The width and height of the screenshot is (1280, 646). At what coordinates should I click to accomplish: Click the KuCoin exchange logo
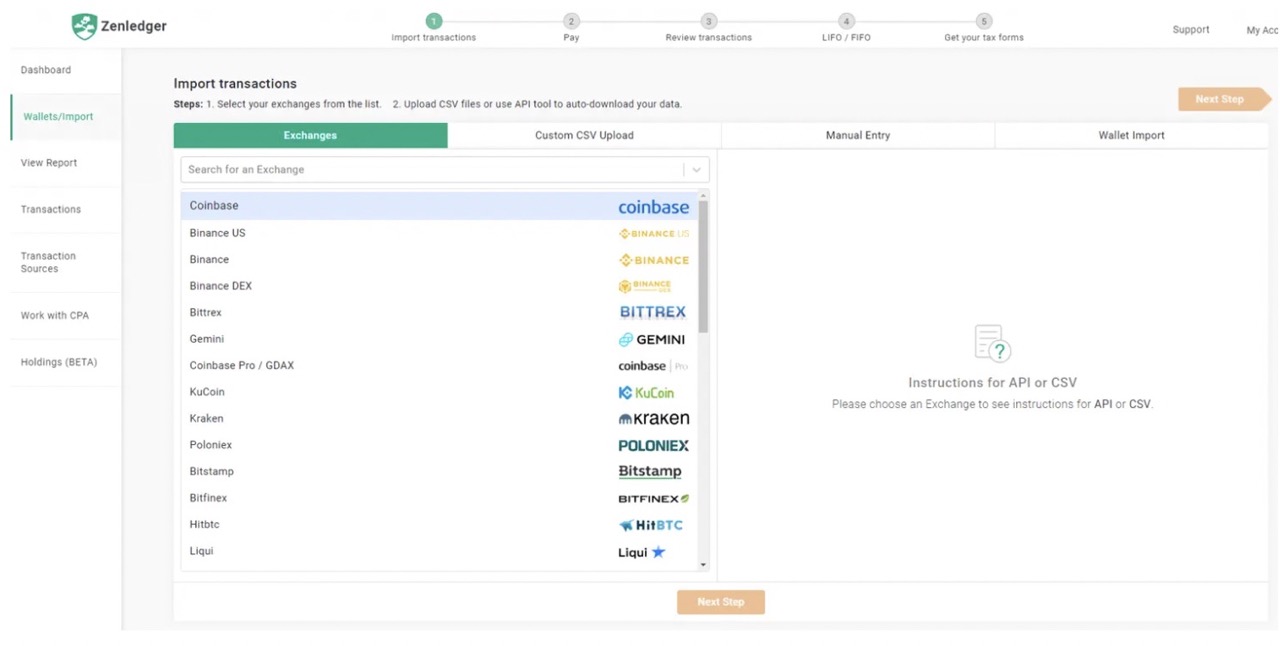[646, 392]
